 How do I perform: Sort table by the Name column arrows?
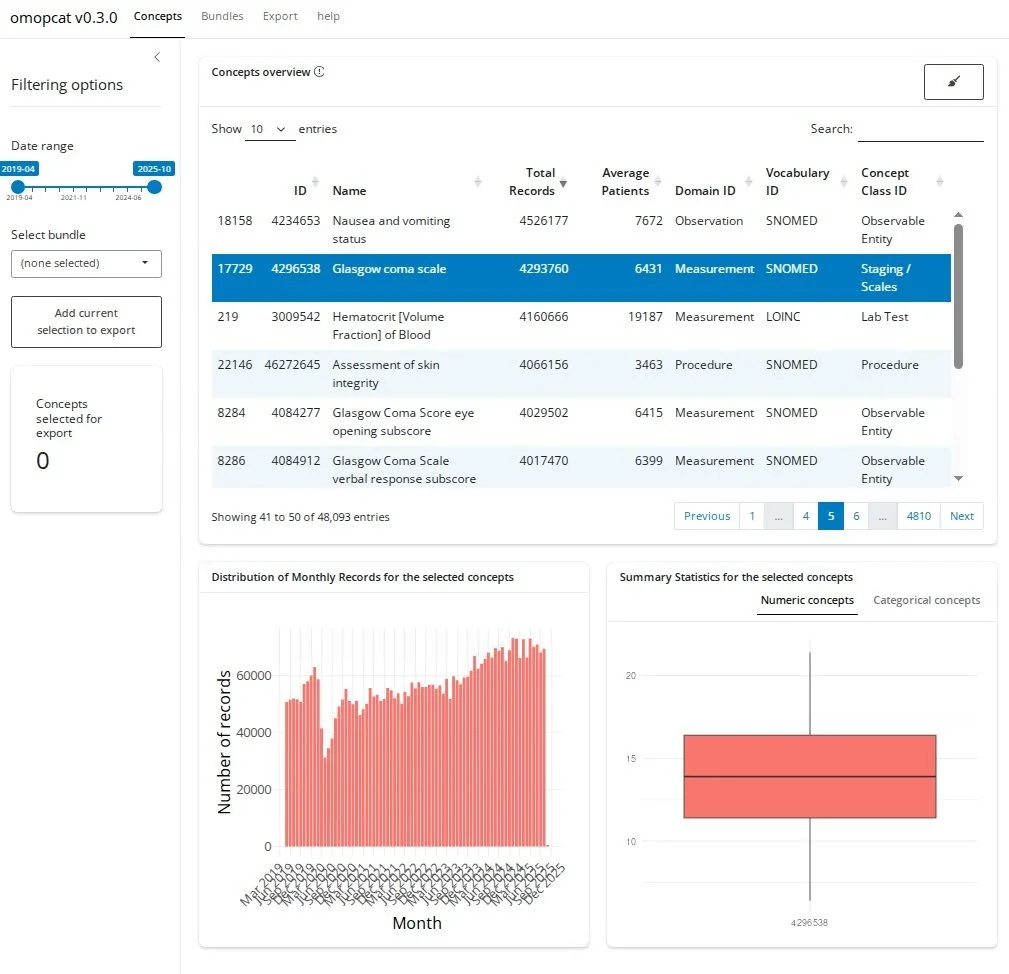(x=477, y=181)
